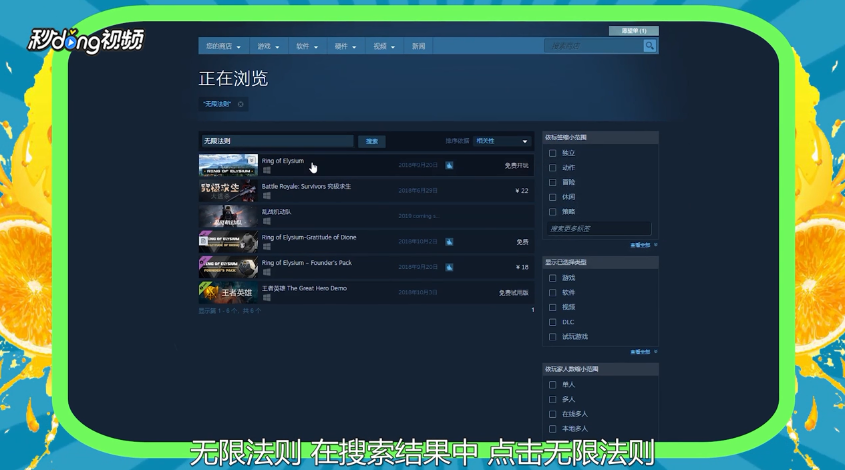Click the 免费试用版 label on Great Hero Demo row
845x470 pixels.
pos(514,293)
